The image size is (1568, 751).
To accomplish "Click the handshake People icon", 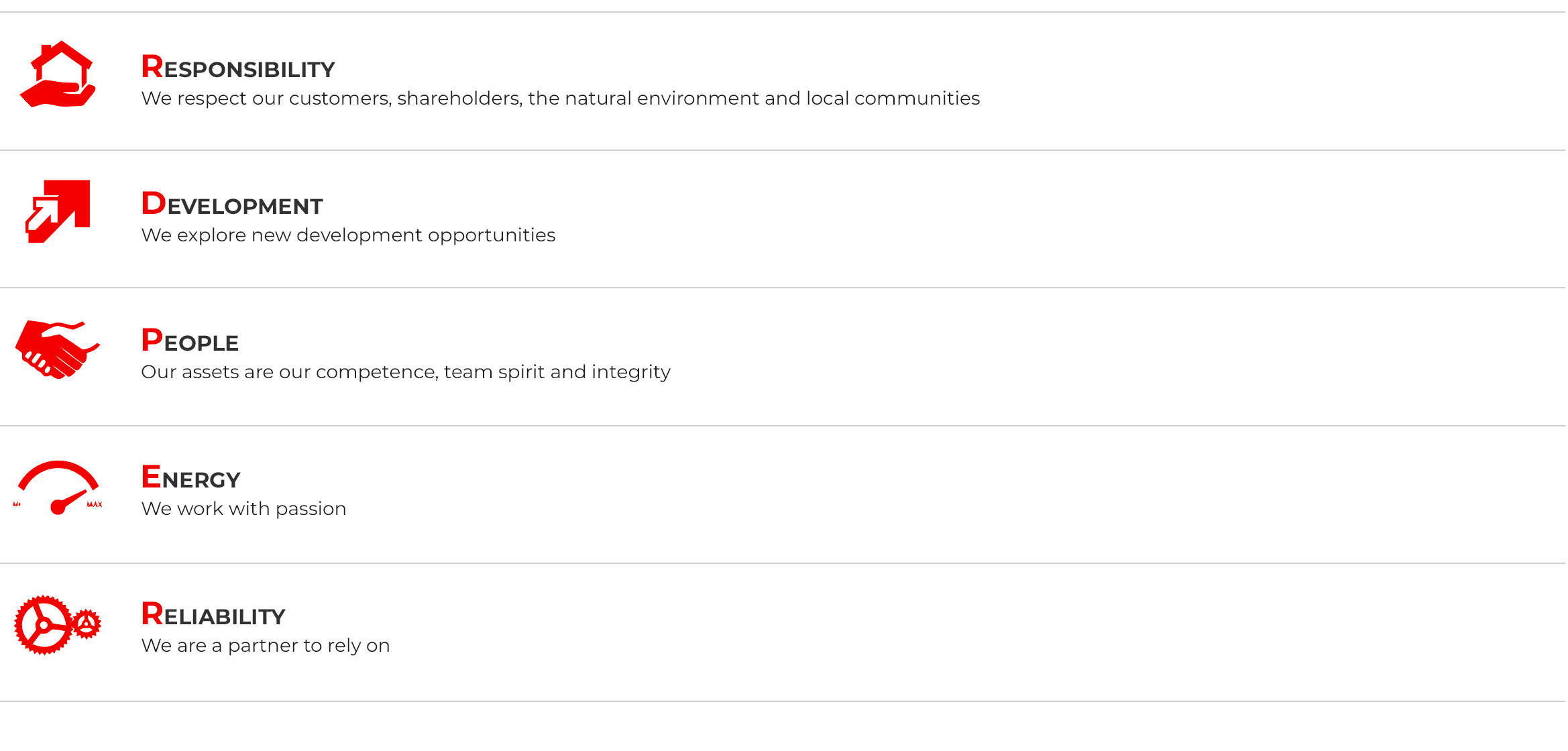I will click(x=58, y=349).
